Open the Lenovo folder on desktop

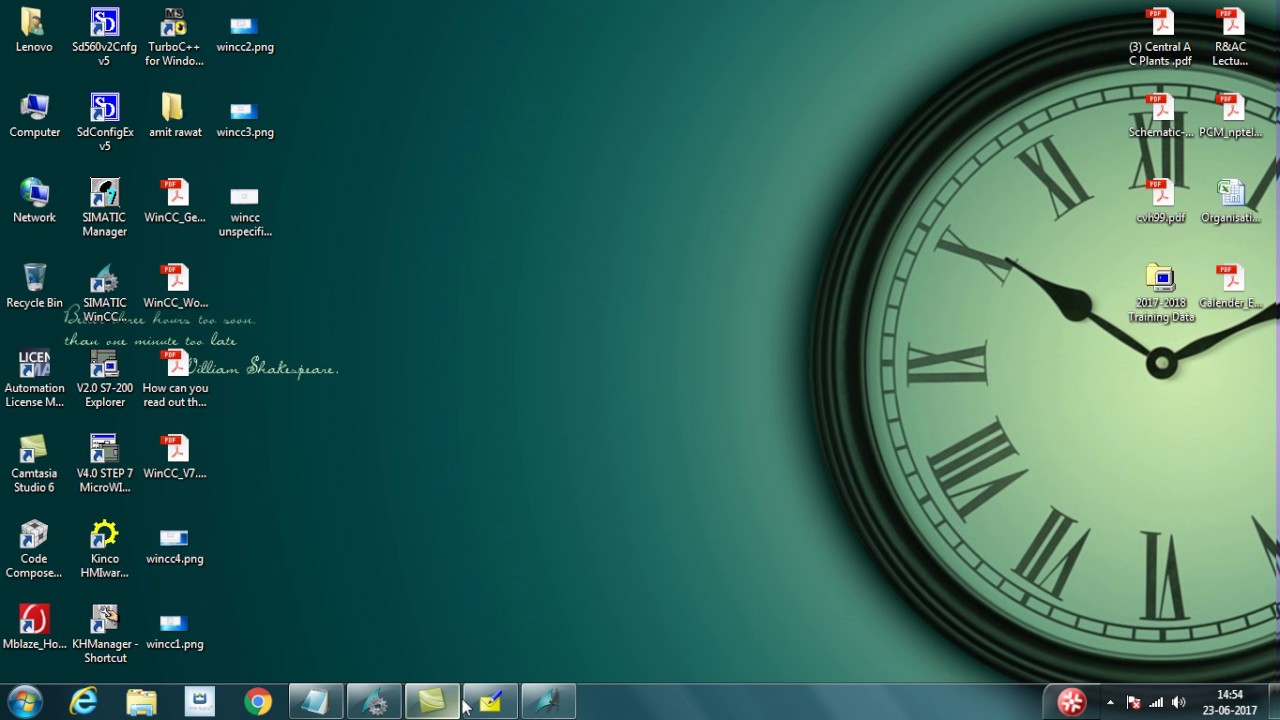[x=34, y=30]
